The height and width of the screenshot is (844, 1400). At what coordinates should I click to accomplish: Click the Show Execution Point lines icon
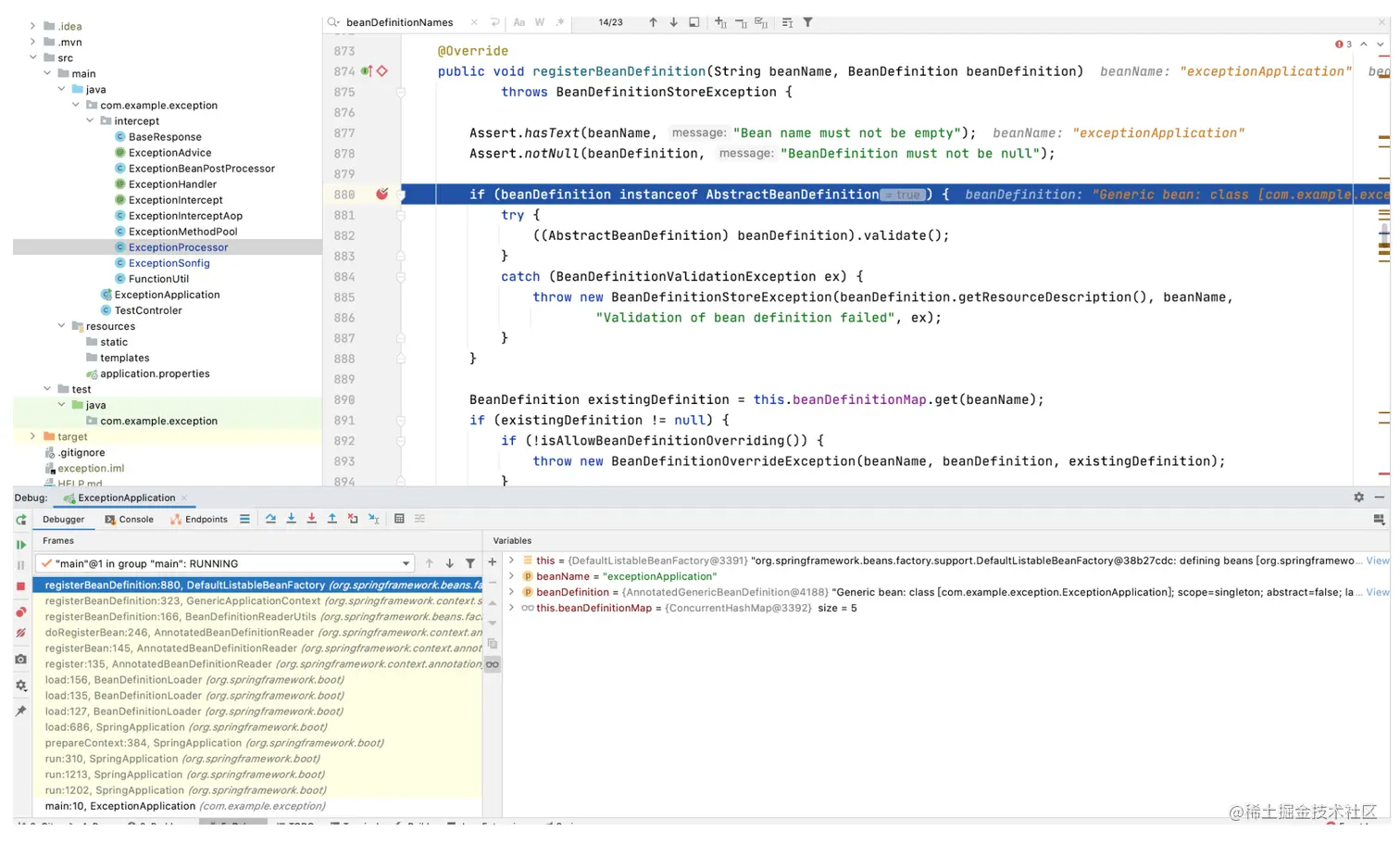tap(244, 519)
